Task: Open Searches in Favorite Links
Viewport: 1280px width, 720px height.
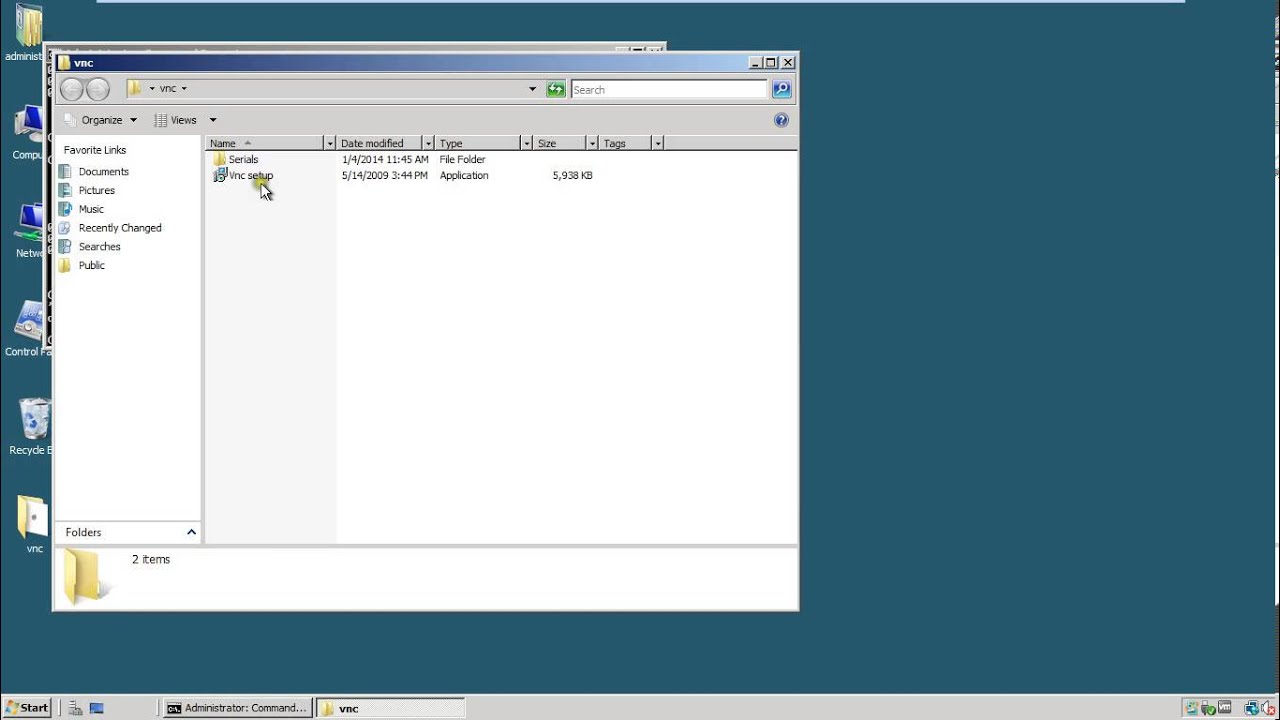Action: (x=100, y=247)
